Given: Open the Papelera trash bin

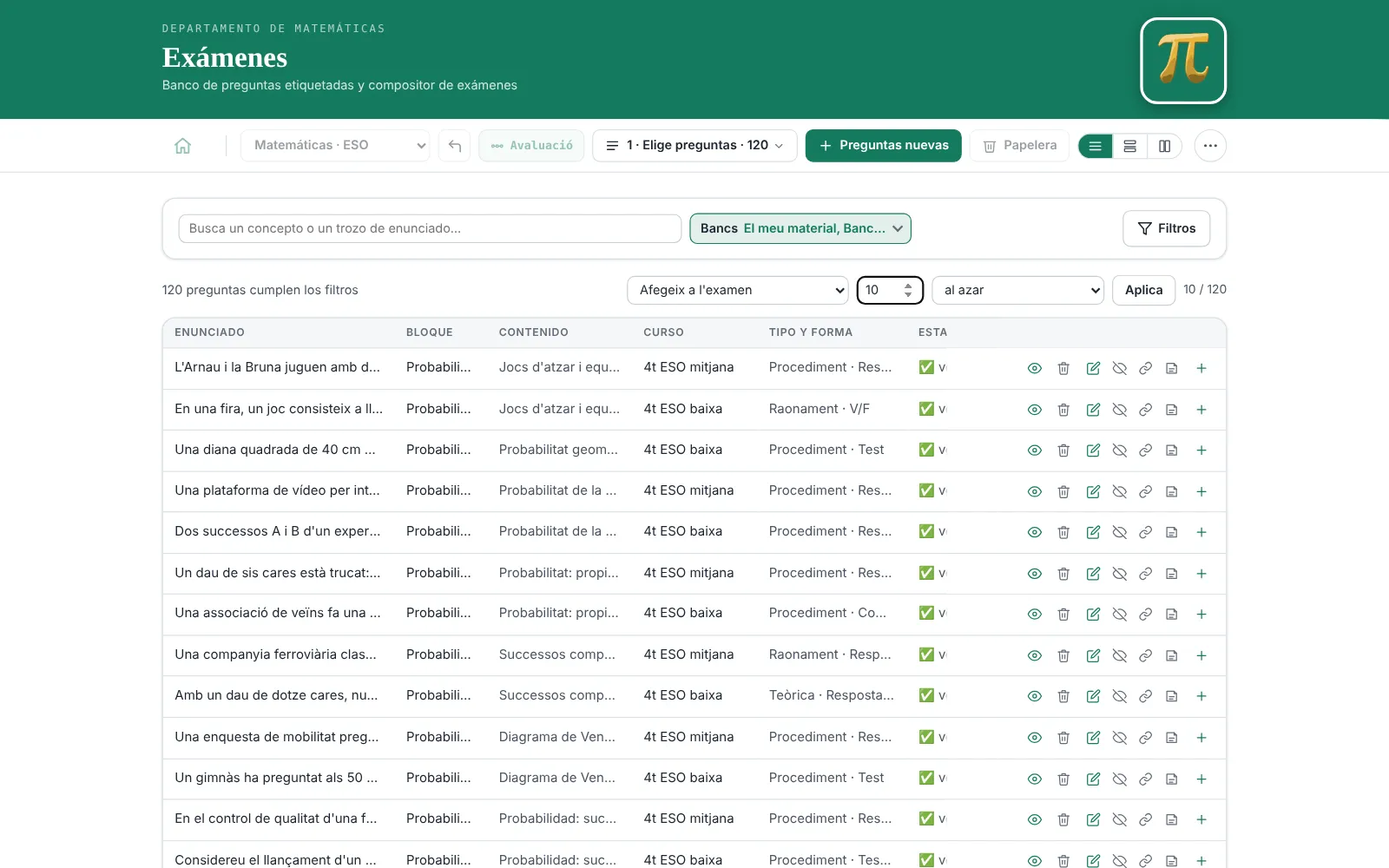Looking at the screenshot, I should [x=1019, y=146].
